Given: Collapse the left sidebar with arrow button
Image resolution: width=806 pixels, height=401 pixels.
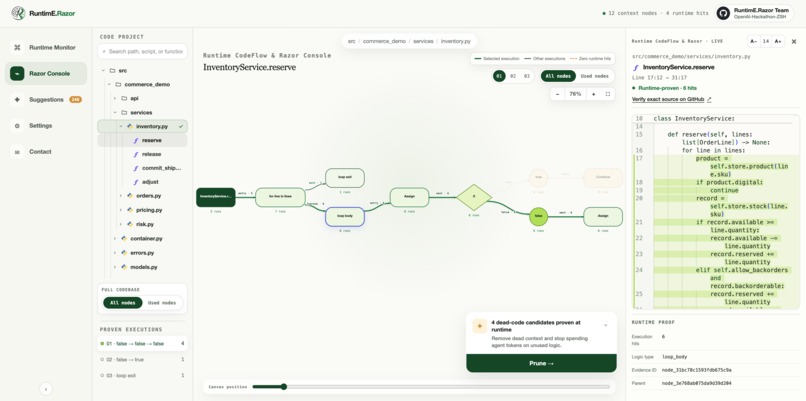Looking at the screenshot, I should point(46,389).
